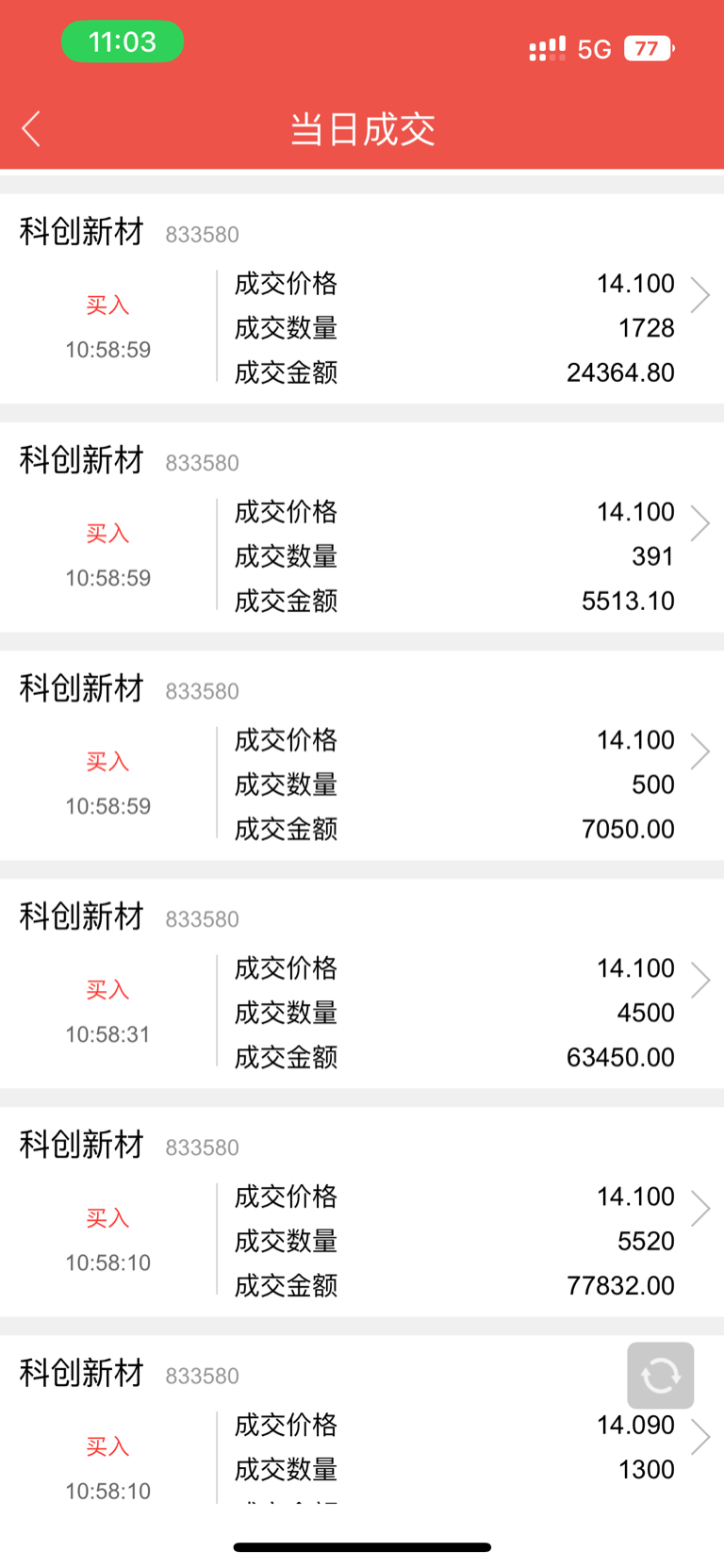This screenshot has height=1568, width=724.
Task: Tap the 5G network indicator
Action: tap(594, 49)
